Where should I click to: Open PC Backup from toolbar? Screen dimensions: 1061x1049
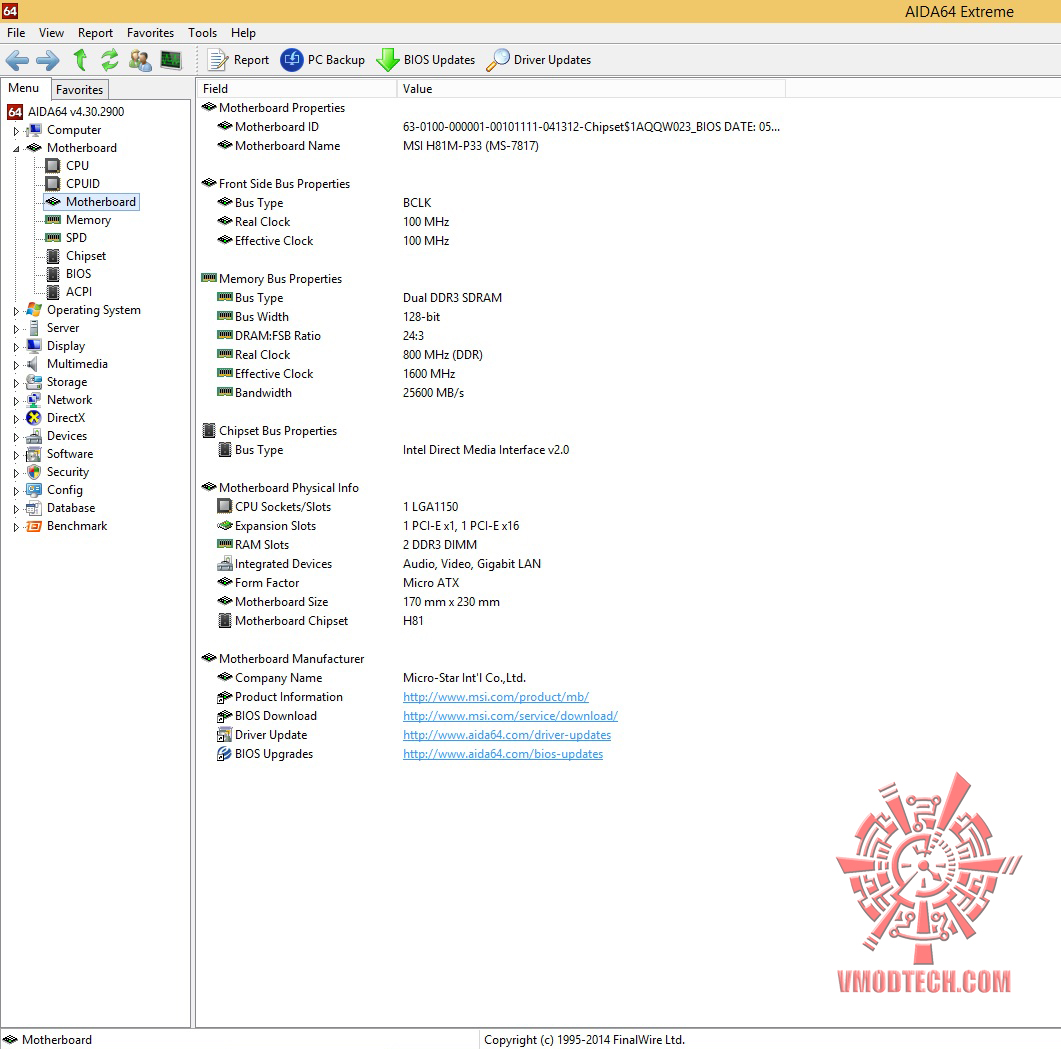[x=323, y=60]
